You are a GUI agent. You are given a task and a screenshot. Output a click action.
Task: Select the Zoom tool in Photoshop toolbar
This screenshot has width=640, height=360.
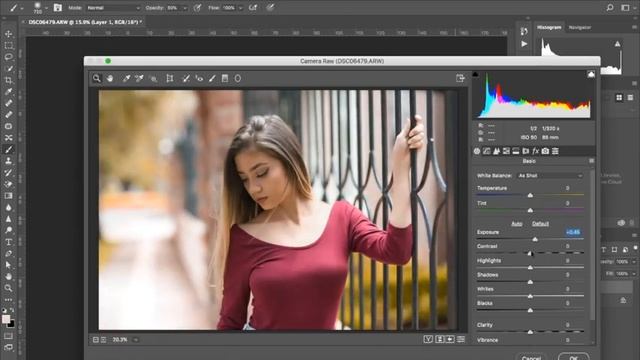[8, 288]
